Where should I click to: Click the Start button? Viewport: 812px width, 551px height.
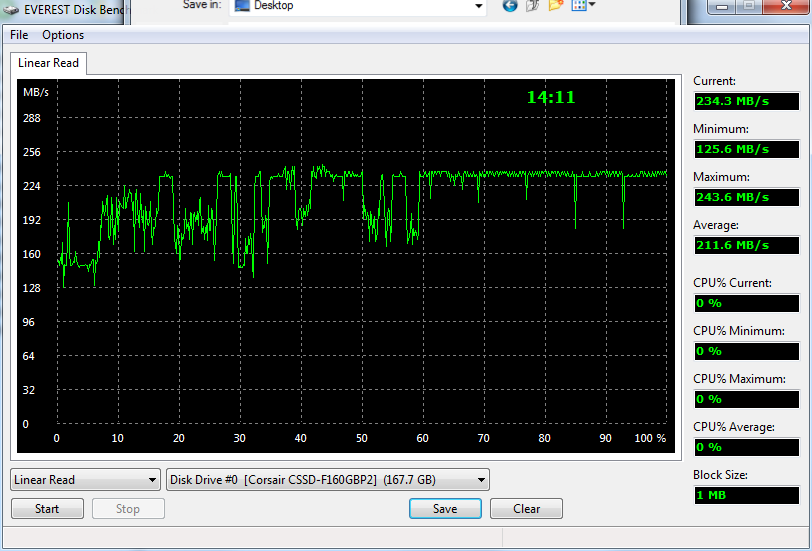(x=47, y=509)
